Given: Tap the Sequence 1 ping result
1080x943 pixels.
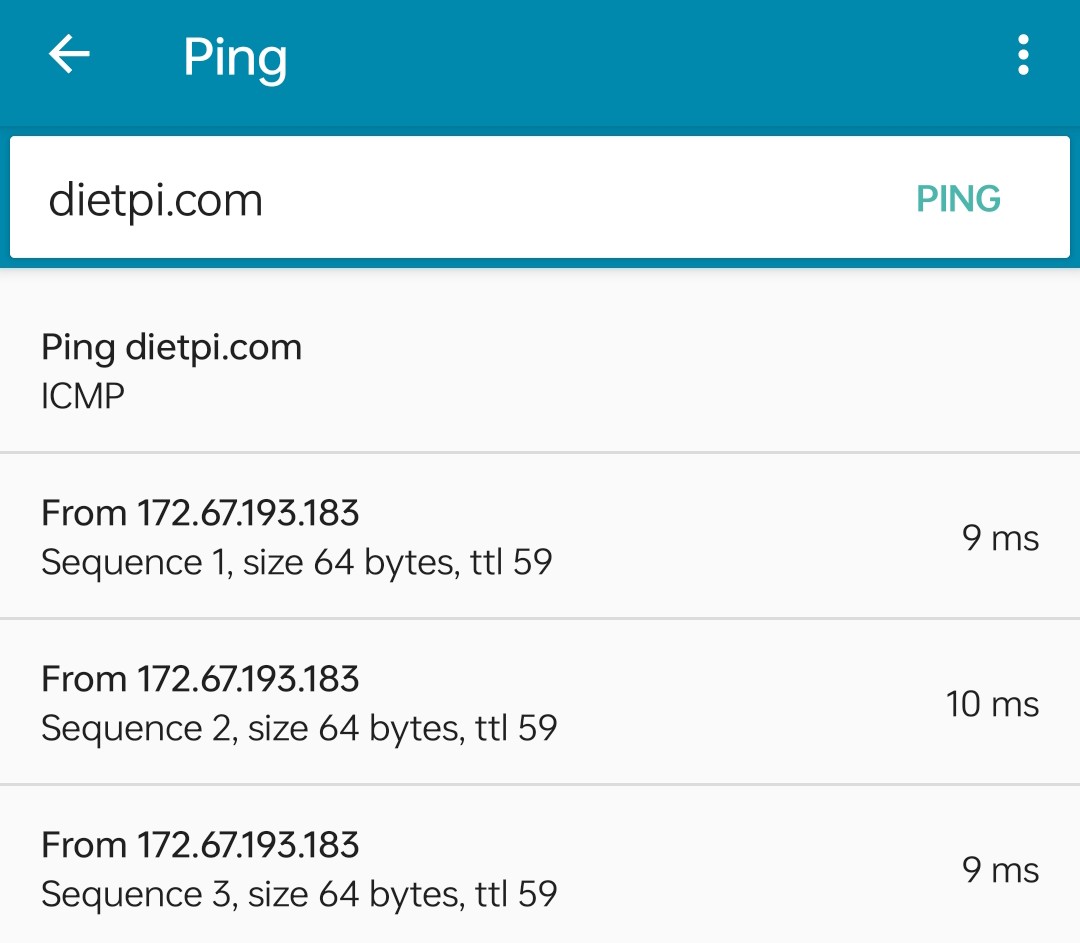Looking at the screenshot, I should coord(540,536).
